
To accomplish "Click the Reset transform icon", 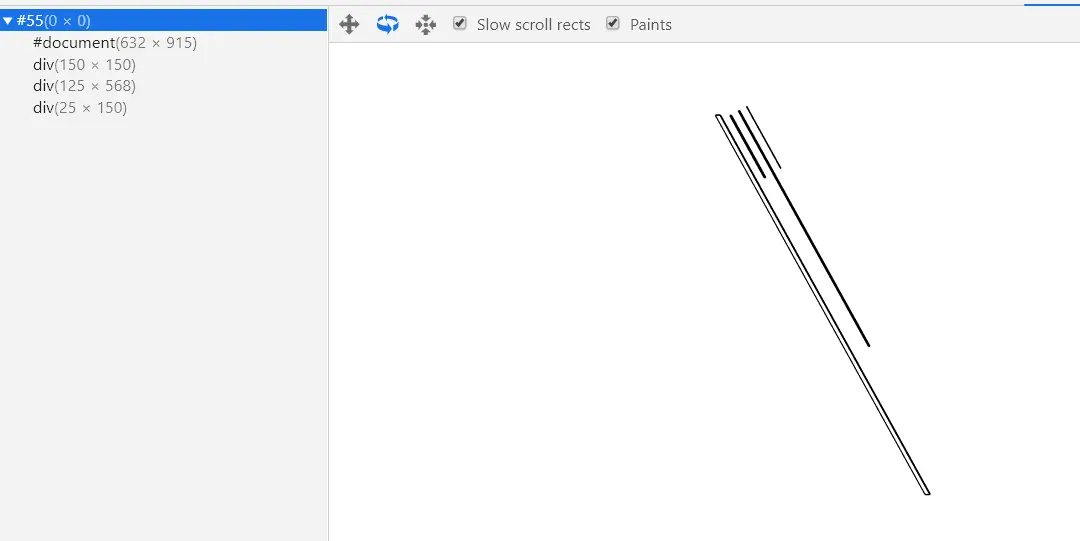I will 426,25.
